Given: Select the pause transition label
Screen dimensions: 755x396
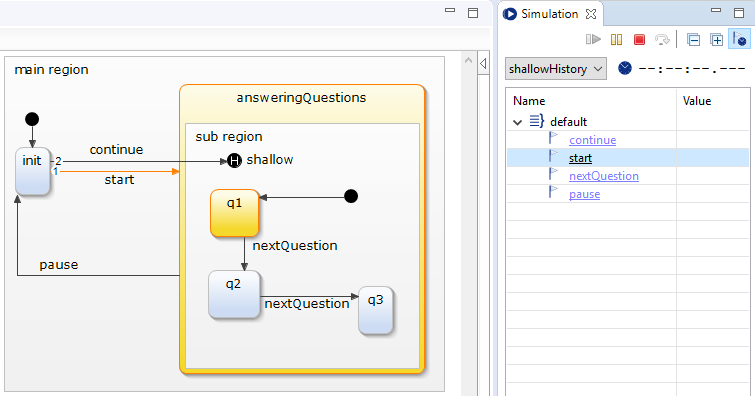Looking at the screenshot, I should pos(59,265).
